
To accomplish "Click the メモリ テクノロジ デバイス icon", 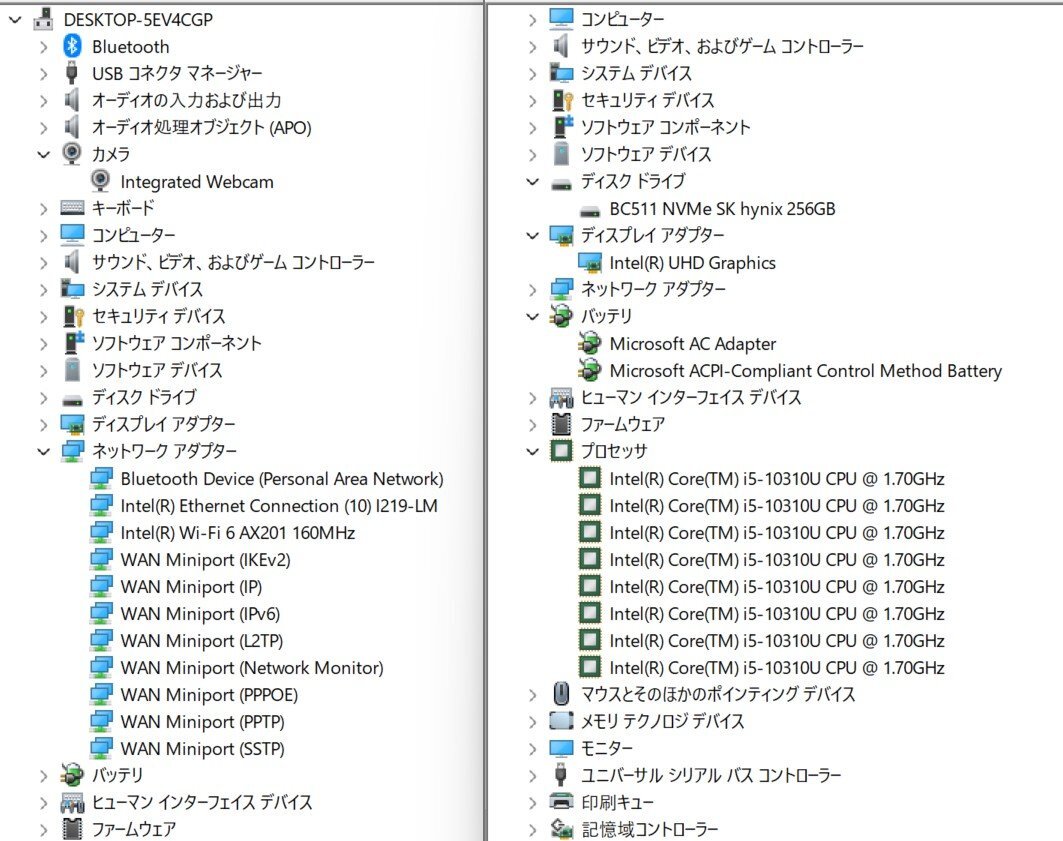I will (561, 720).
